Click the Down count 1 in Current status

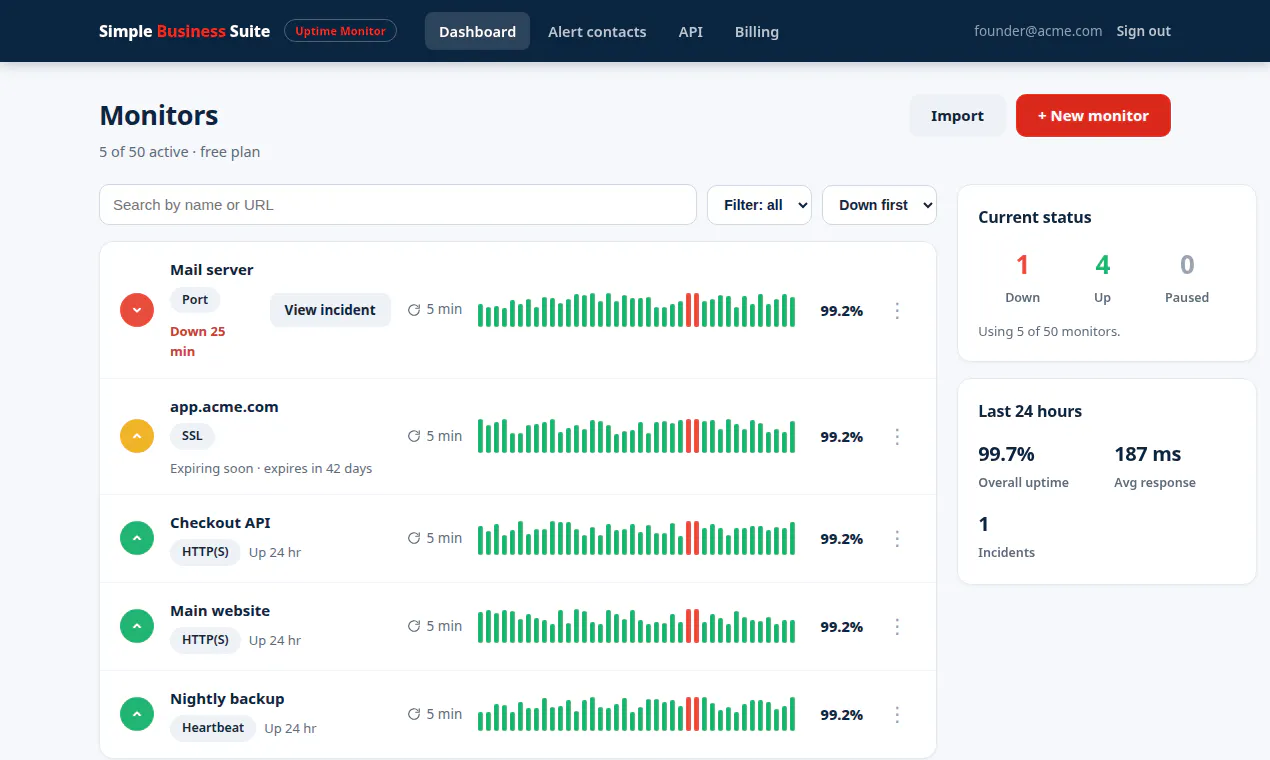[x=1022, y=265]
